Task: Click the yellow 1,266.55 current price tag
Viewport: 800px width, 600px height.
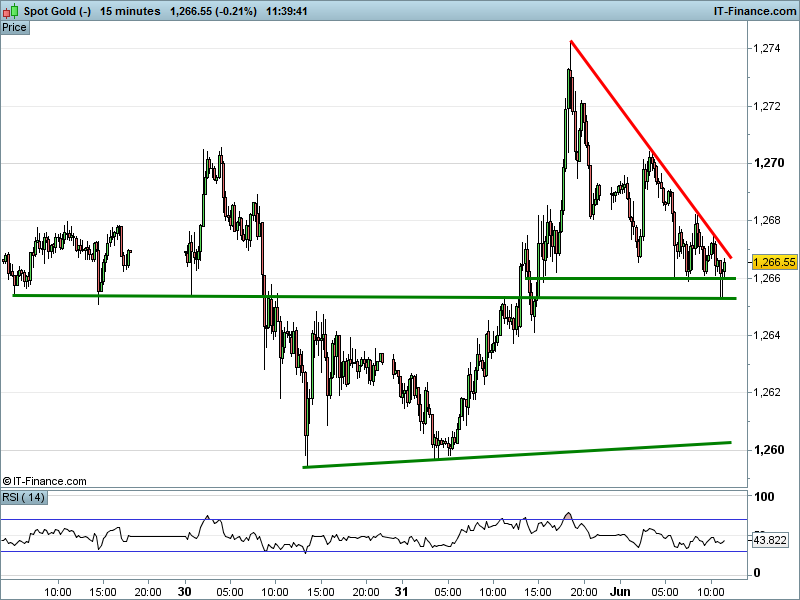Action: tap(774, 262)
